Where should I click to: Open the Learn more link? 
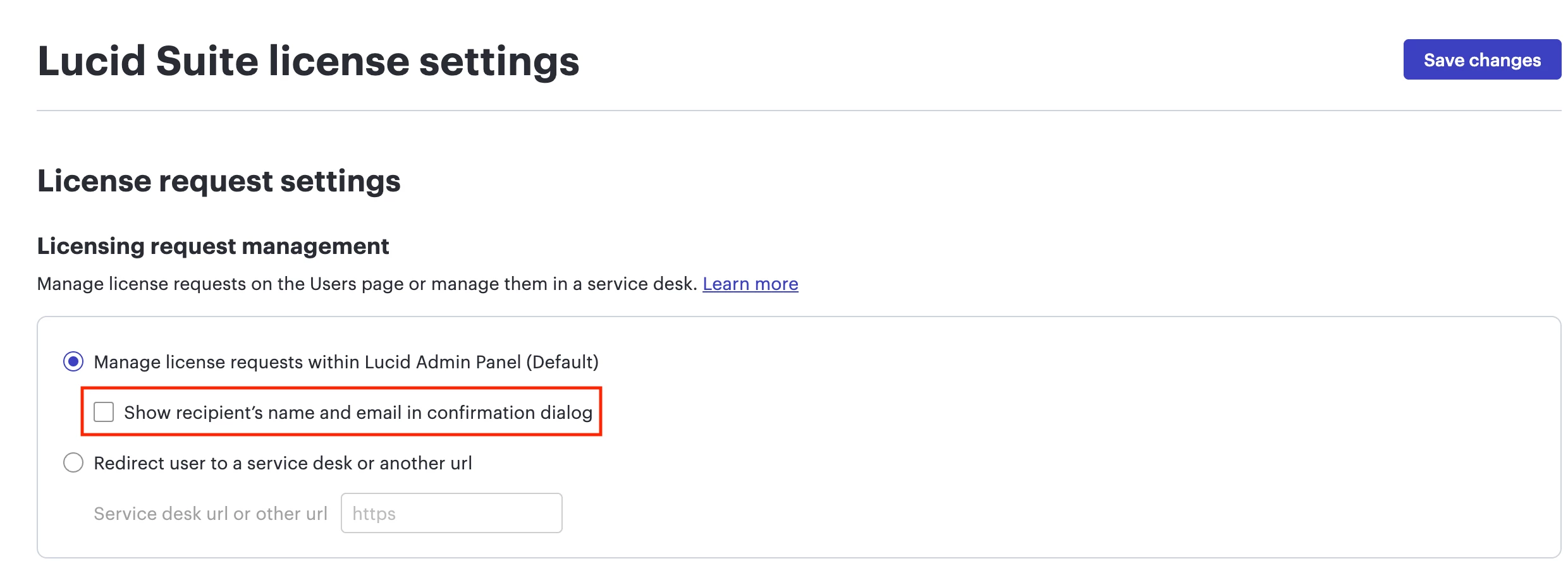750,284
